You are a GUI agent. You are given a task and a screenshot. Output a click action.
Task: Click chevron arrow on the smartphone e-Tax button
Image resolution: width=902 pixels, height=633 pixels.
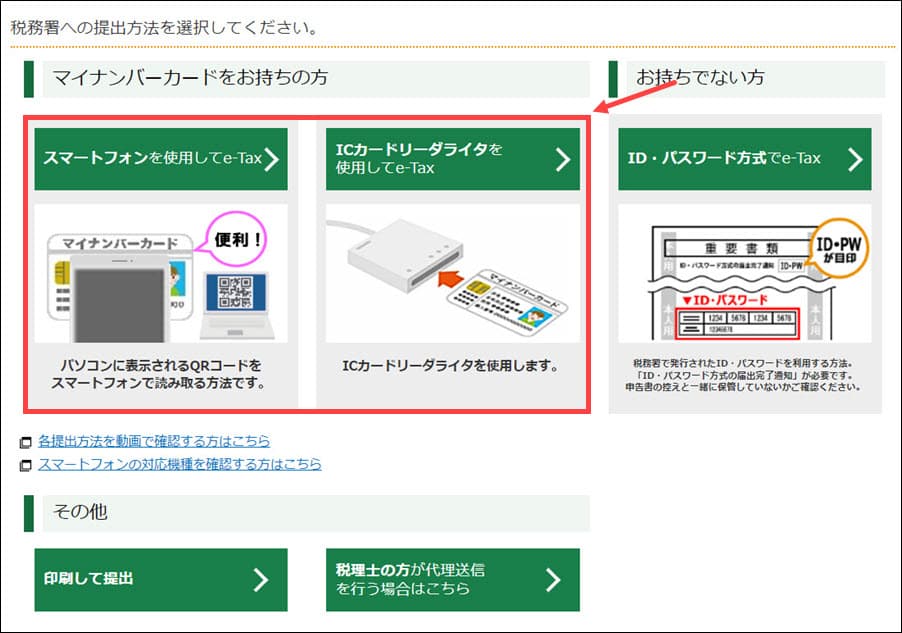point(272,159)
